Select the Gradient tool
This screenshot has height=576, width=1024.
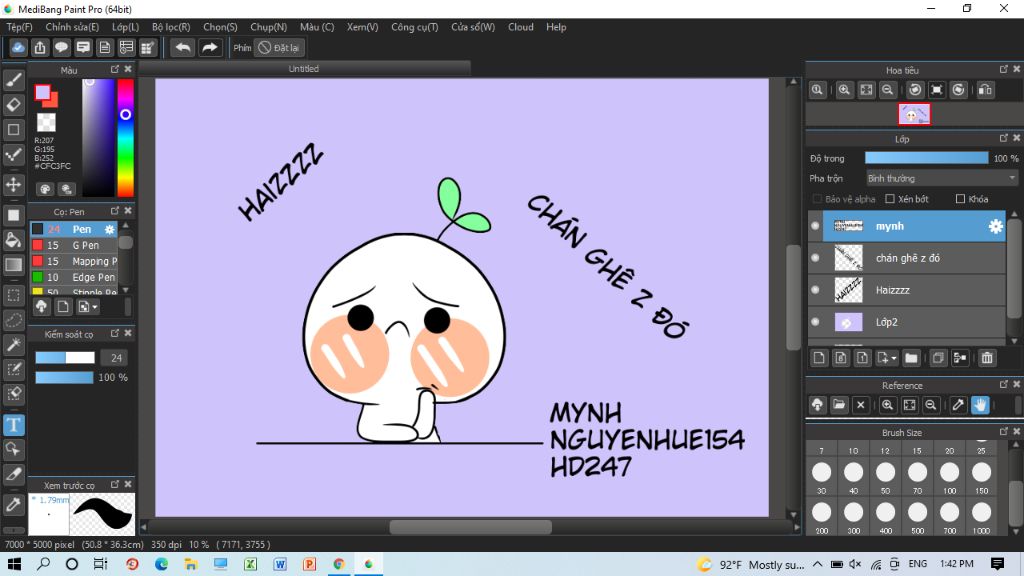(14, 264)
